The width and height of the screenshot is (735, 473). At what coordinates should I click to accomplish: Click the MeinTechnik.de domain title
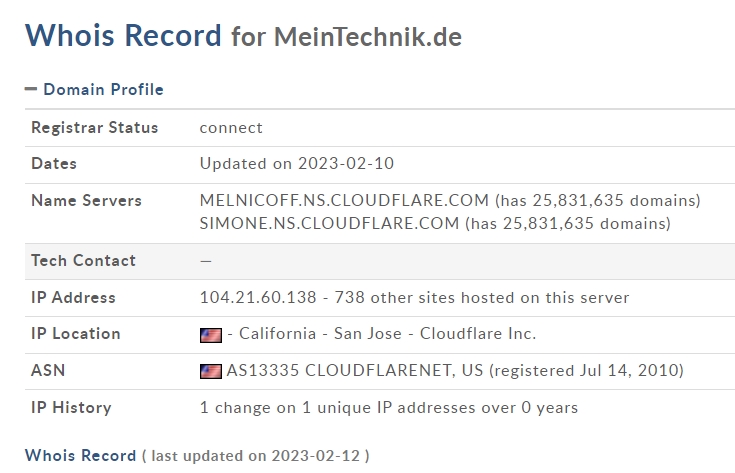pyautogui.click(x=368, y=37)
